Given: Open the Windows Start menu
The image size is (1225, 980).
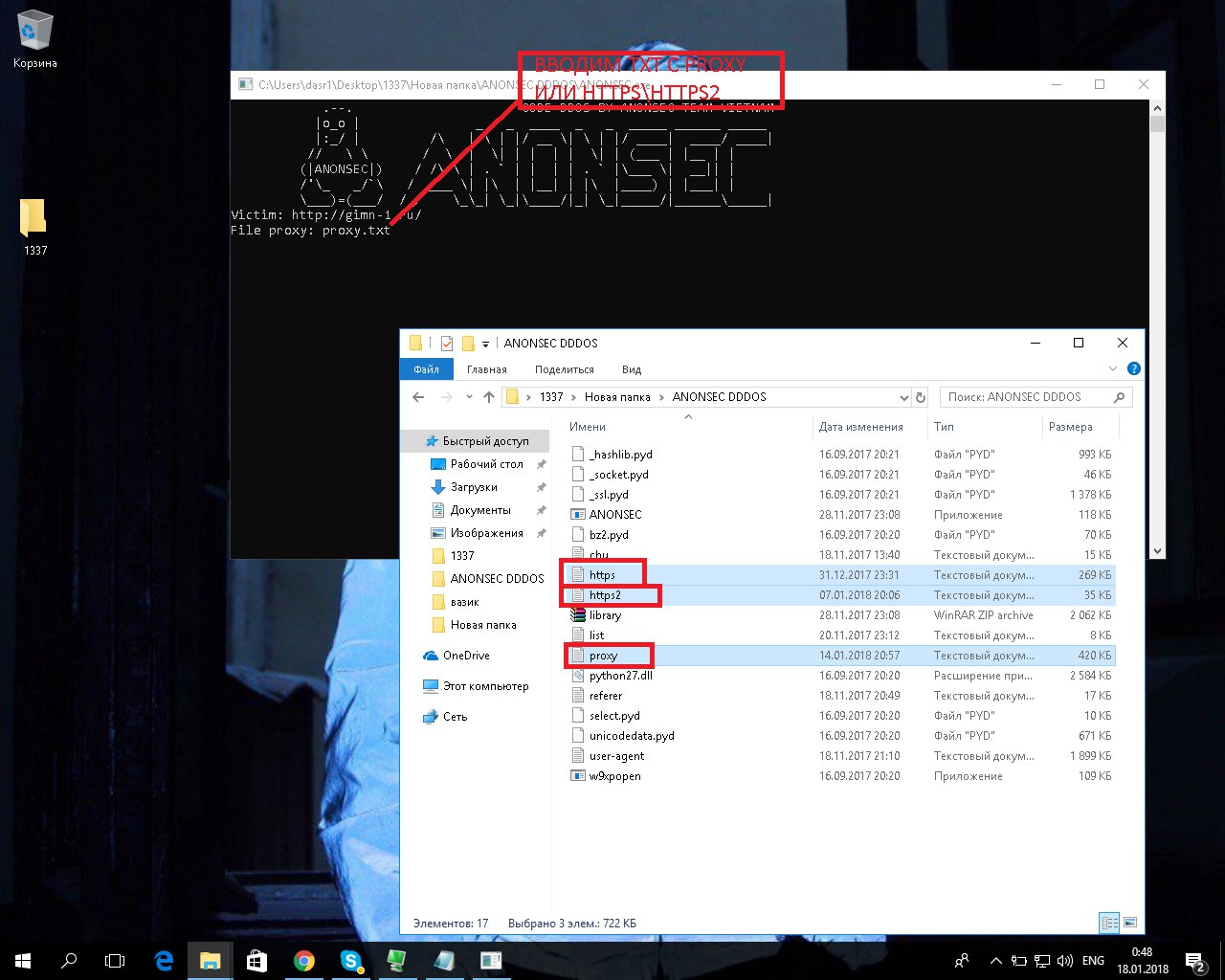Looking at the screenshot, I should pos(23,960).
